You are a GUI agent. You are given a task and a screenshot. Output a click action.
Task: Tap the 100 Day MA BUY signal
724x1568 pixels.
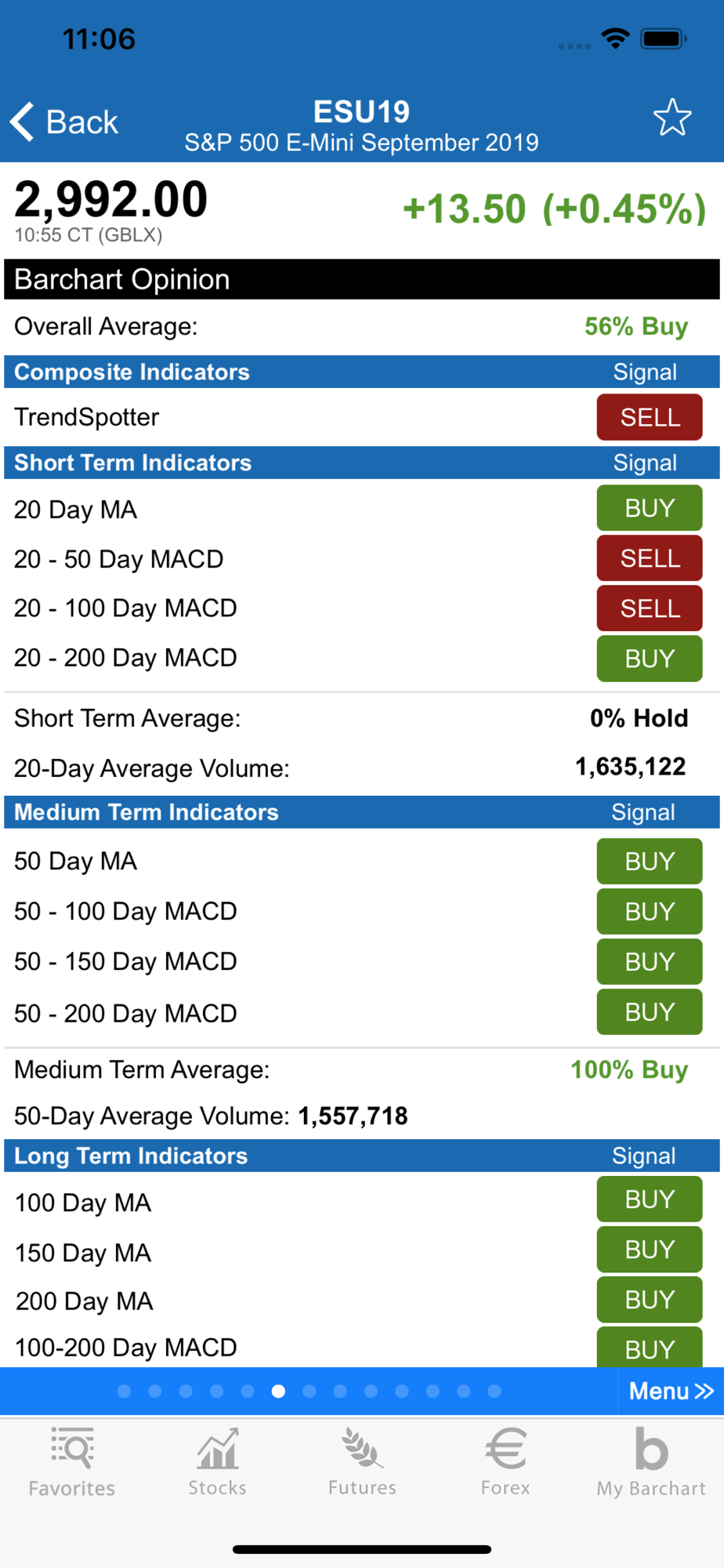pyautogui.click(x=649, y=1200)
